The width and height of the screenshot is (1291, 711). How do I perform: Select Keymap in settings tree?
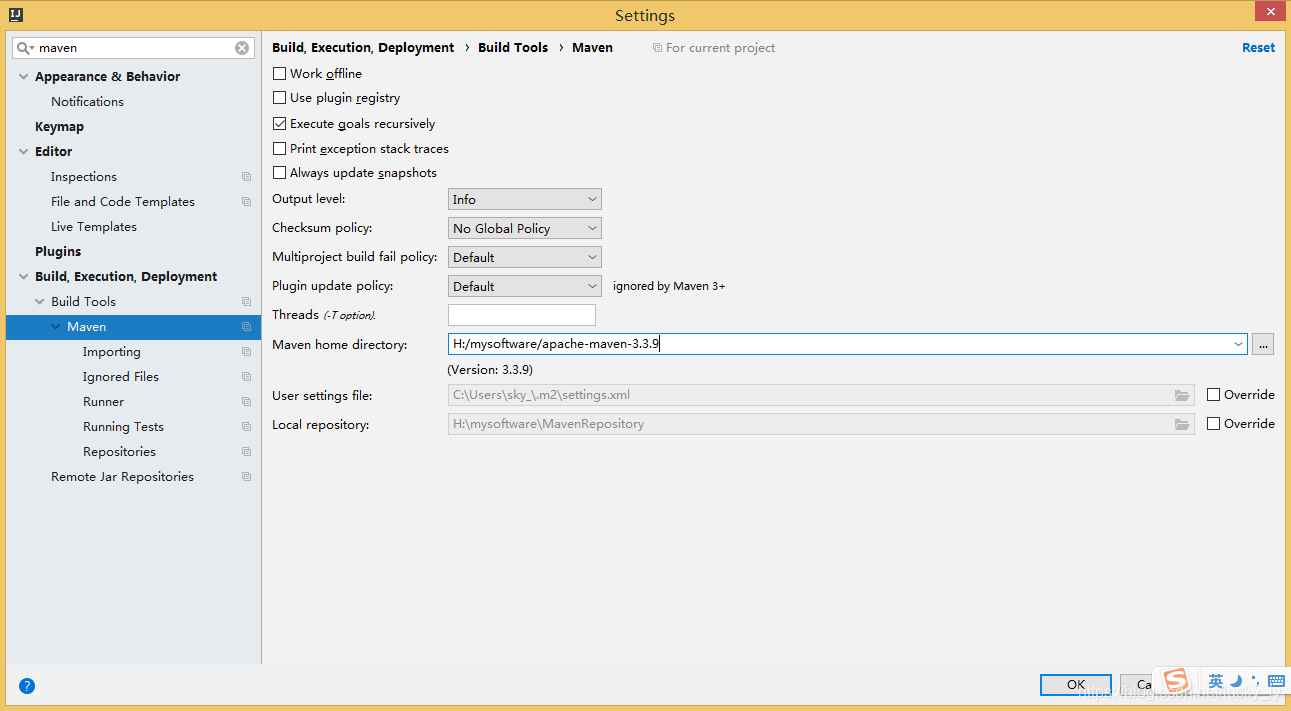59,127
